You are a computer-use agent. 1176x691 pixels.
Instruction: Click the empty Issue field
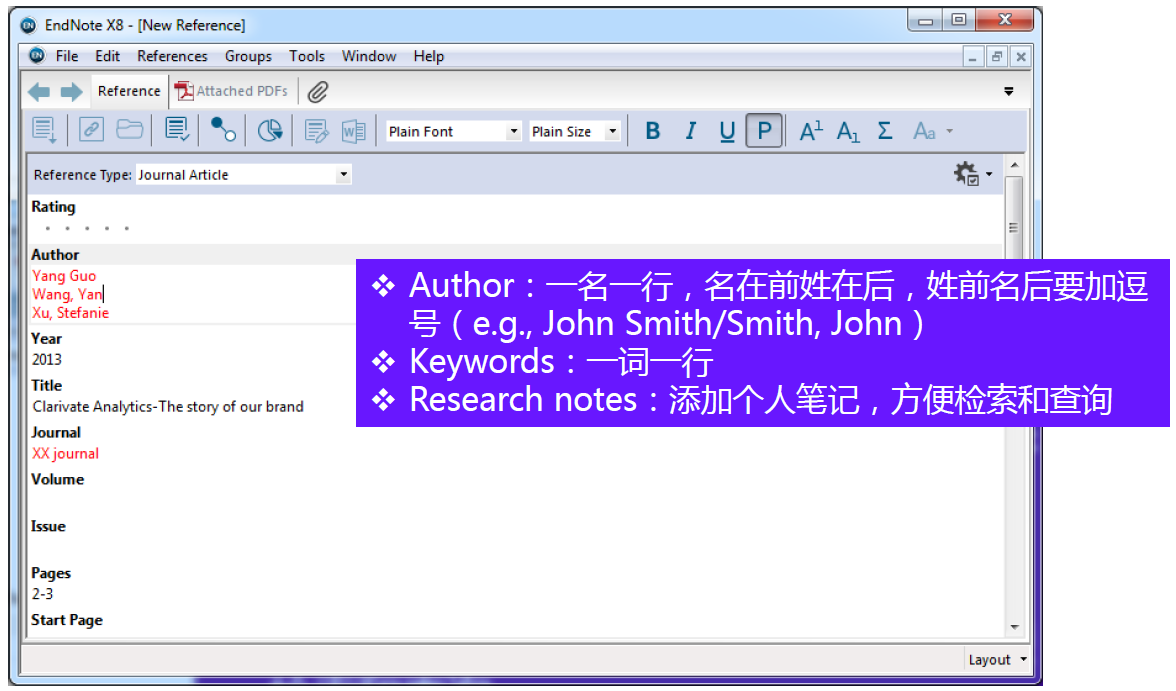point(514,547)
